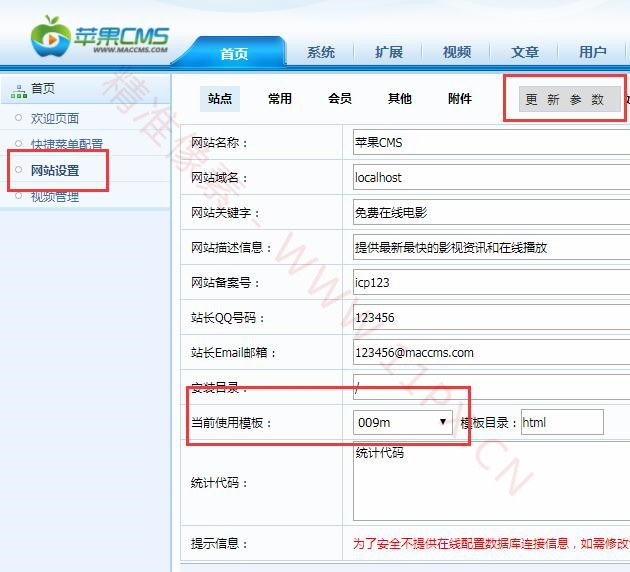Click inside the 统计代码 text area
The width and height of the screenshot is (630, 572).
point(490,483)
